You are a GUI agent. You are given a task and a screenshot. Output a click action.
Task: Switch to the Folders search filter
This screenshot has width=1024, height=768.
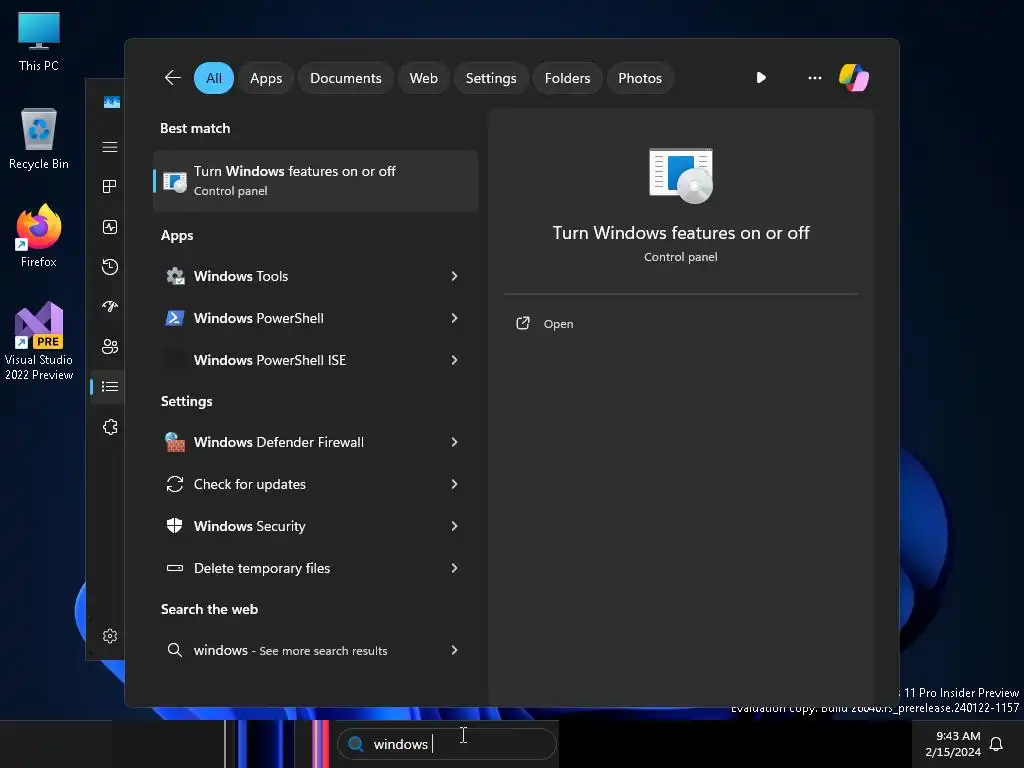pyautogui.click(x=567, y=78)
